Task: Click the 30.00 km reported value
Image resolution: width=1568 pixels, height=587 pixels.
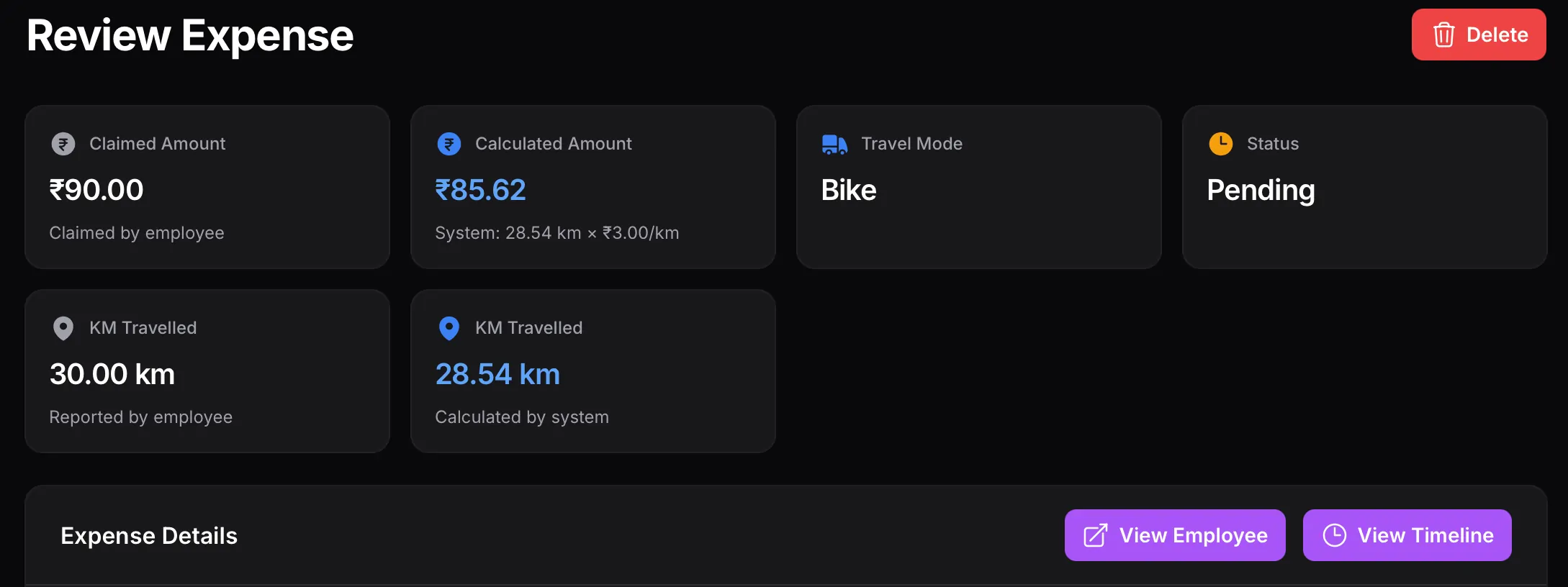Action: pyautogui.click(x=112, y=374)
